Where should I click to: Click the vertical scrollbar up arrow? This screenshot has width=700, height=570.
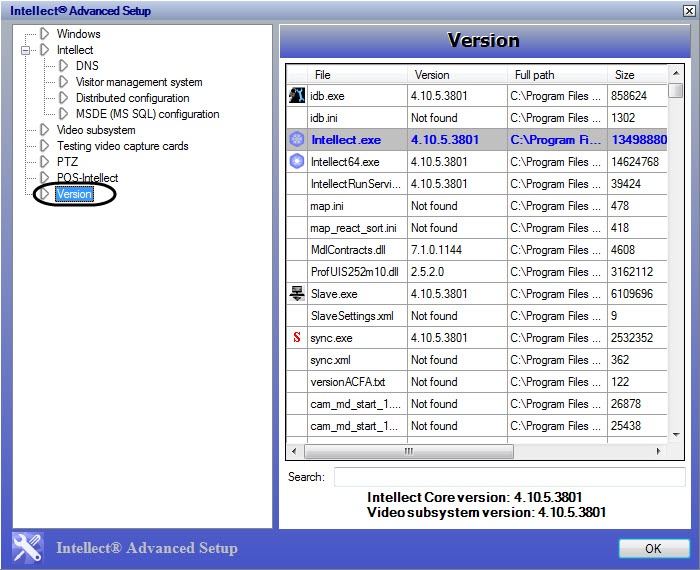tap(676, 73)
